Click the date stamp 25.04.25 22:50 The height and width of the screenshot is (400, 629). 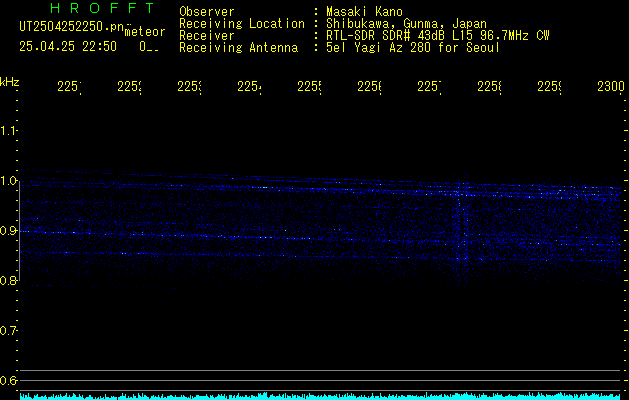(x=68, y=46)
